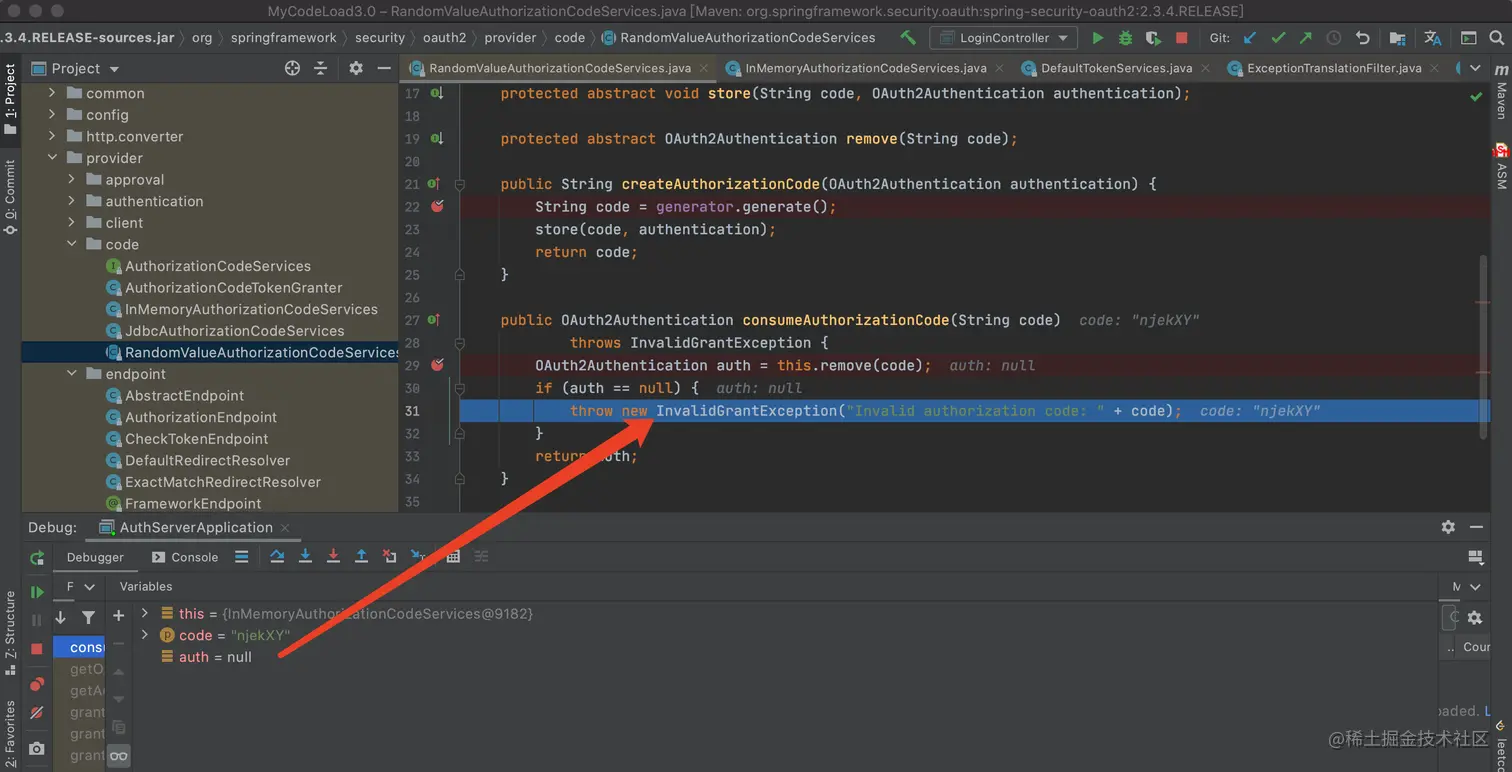This screenshot has height=772, width=1512.
Task: Click Force Step Into red arrow
Action: click(x=333, y=557)
